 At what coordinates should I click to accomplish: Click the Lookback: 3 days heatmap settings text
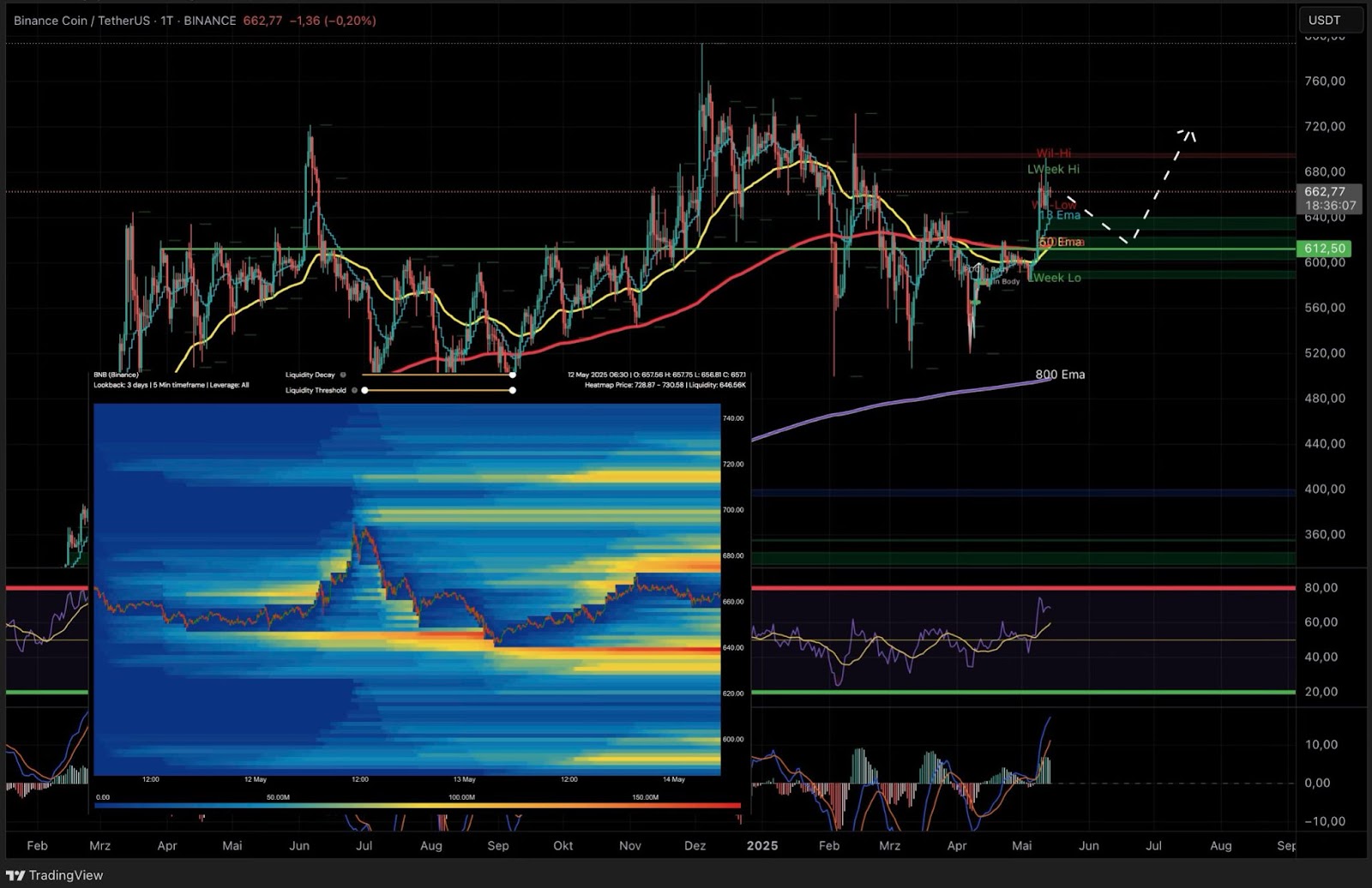171,385
